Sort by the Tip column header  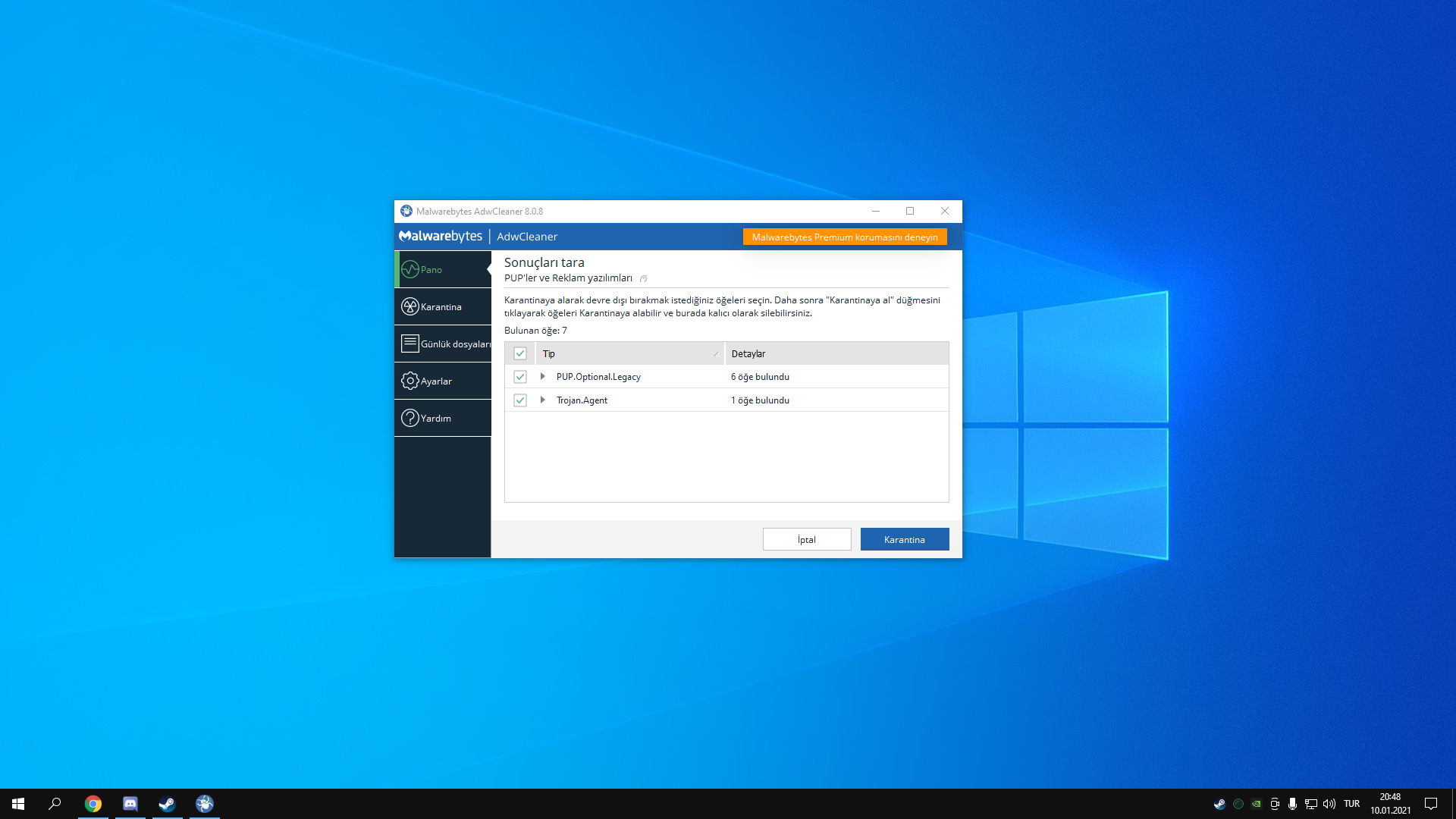(x=630, y=353)
